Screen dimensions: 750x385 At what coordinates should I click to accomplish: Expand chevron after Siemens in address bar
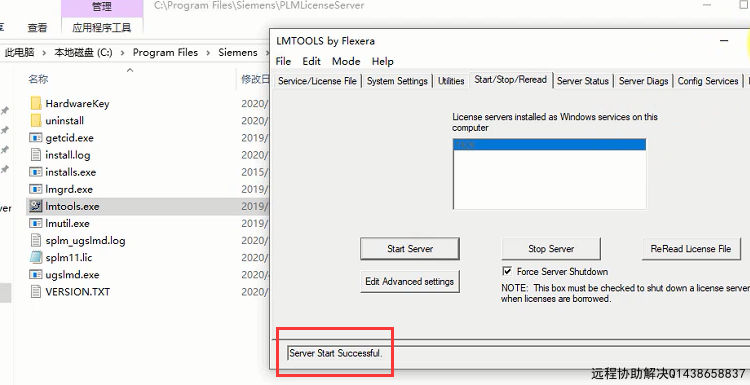(266, 53)
